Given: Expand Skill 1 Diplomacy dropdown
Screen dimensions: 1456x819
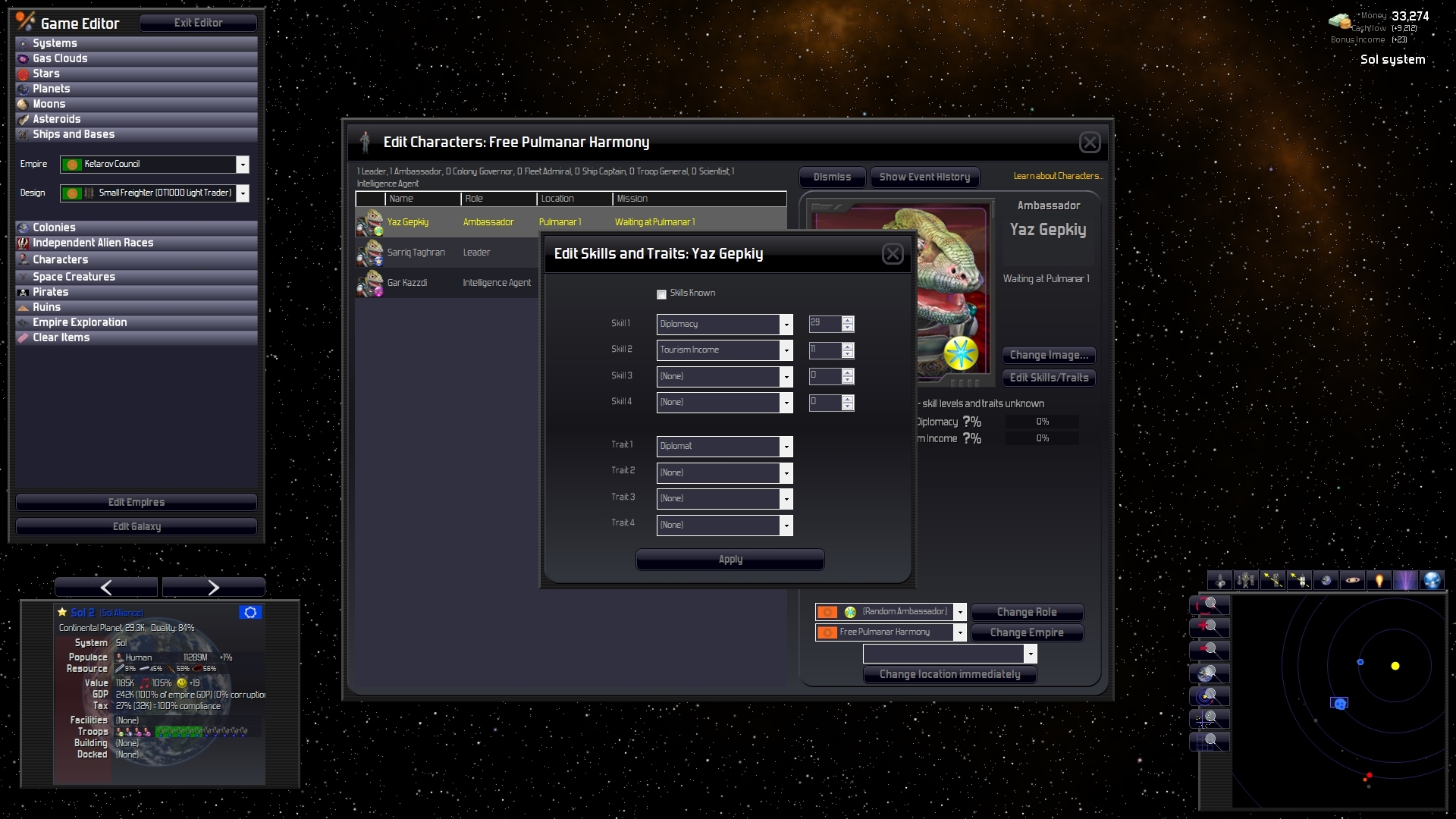Looking at the screenshot, I should (x=786, y=322).
